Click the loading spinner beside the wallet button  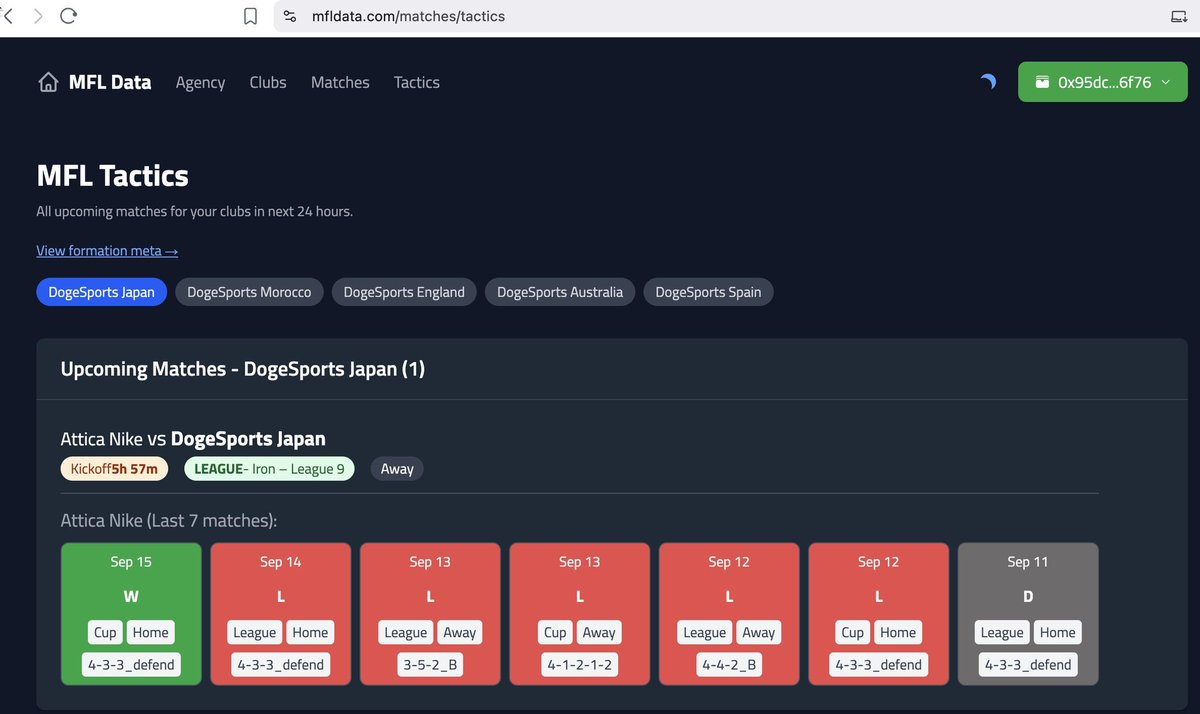[988, 82]
